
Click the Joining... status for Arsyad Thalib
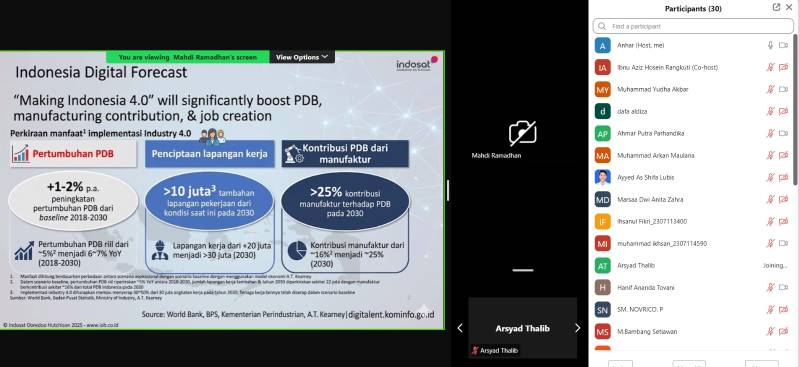(x=775, y=265)
